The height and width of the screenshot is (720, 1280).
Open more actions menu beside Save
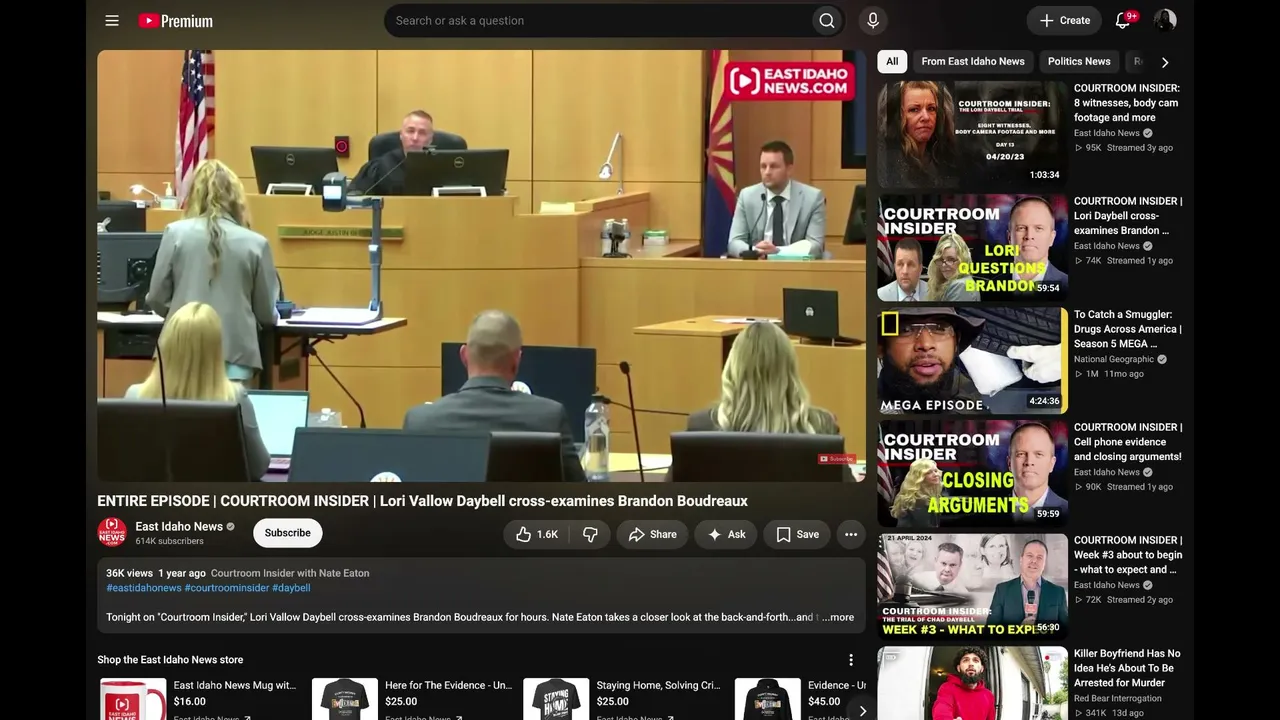(x=851, y=534)
